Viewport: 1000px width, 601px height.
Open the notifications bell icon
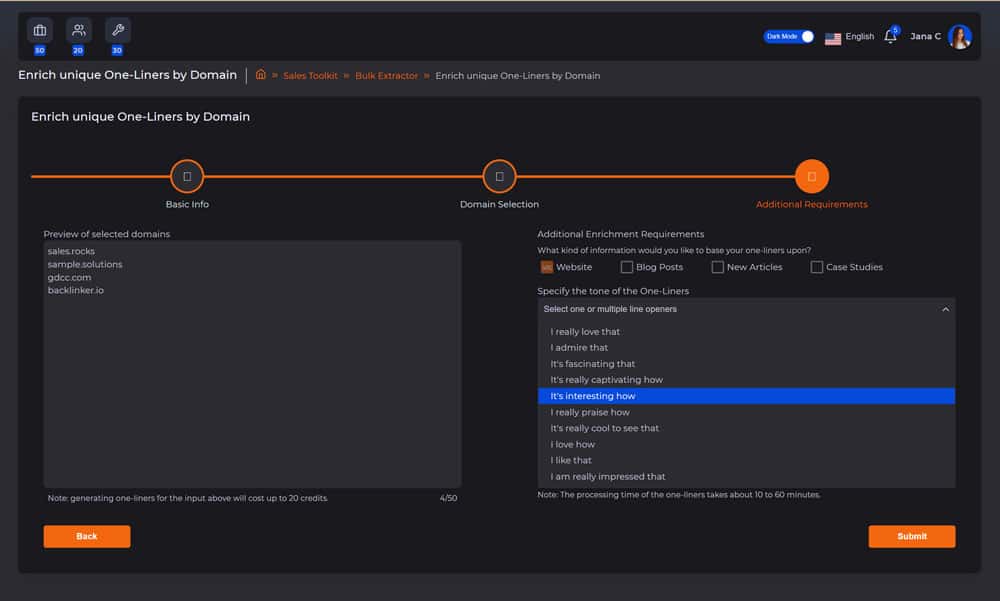click(890, 37)
